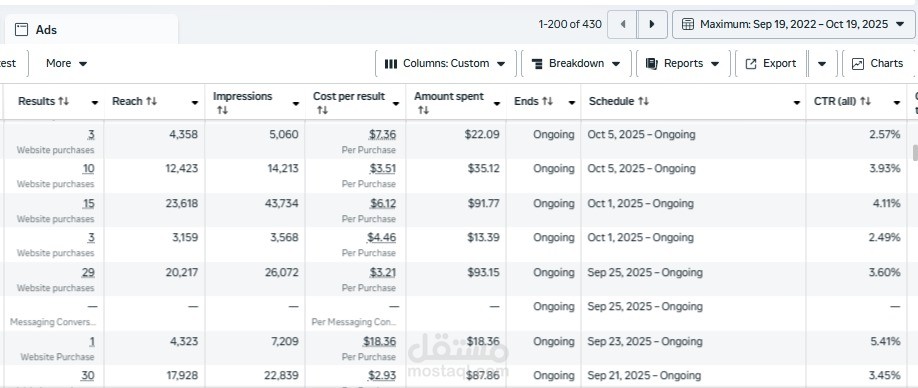Click the $18.36 cost per result
Viewport: 918px width, 388px height.
pos(379,341)
